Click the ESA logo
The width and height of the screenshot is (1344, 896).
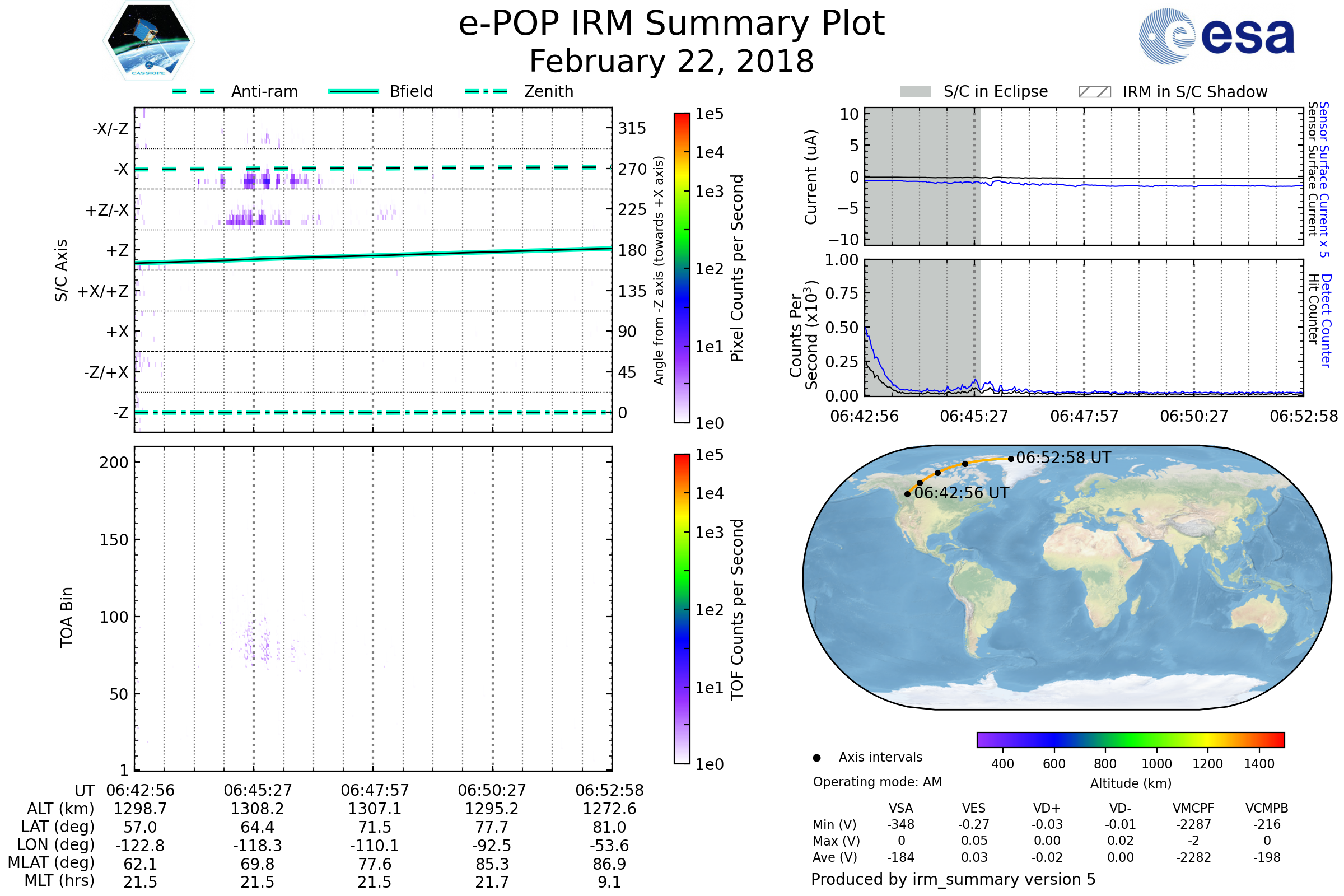(x=1216, y=36)
